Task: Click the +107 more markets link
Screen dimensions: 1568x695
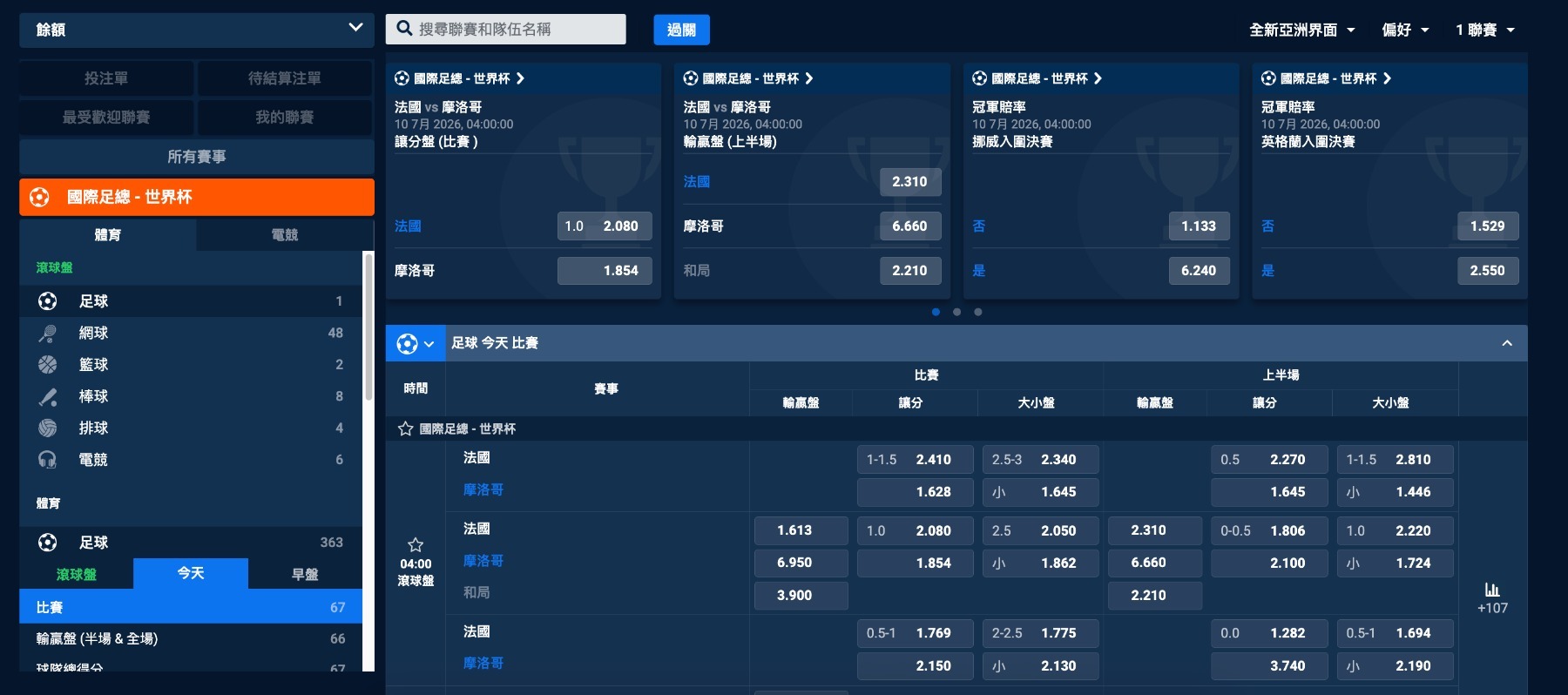Action: point(1492,609)
